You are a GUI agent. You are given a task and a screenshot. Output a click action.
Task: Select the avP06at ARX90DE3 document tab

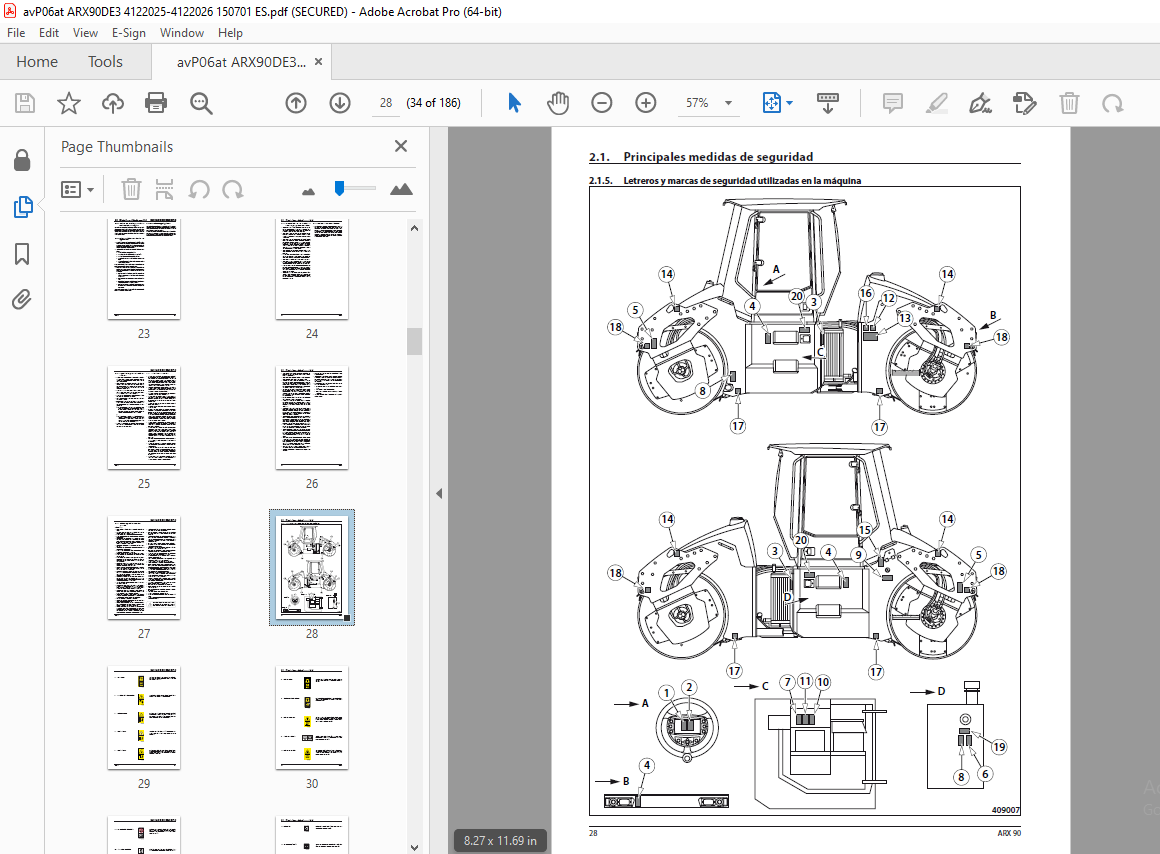[x=241, y=62]
